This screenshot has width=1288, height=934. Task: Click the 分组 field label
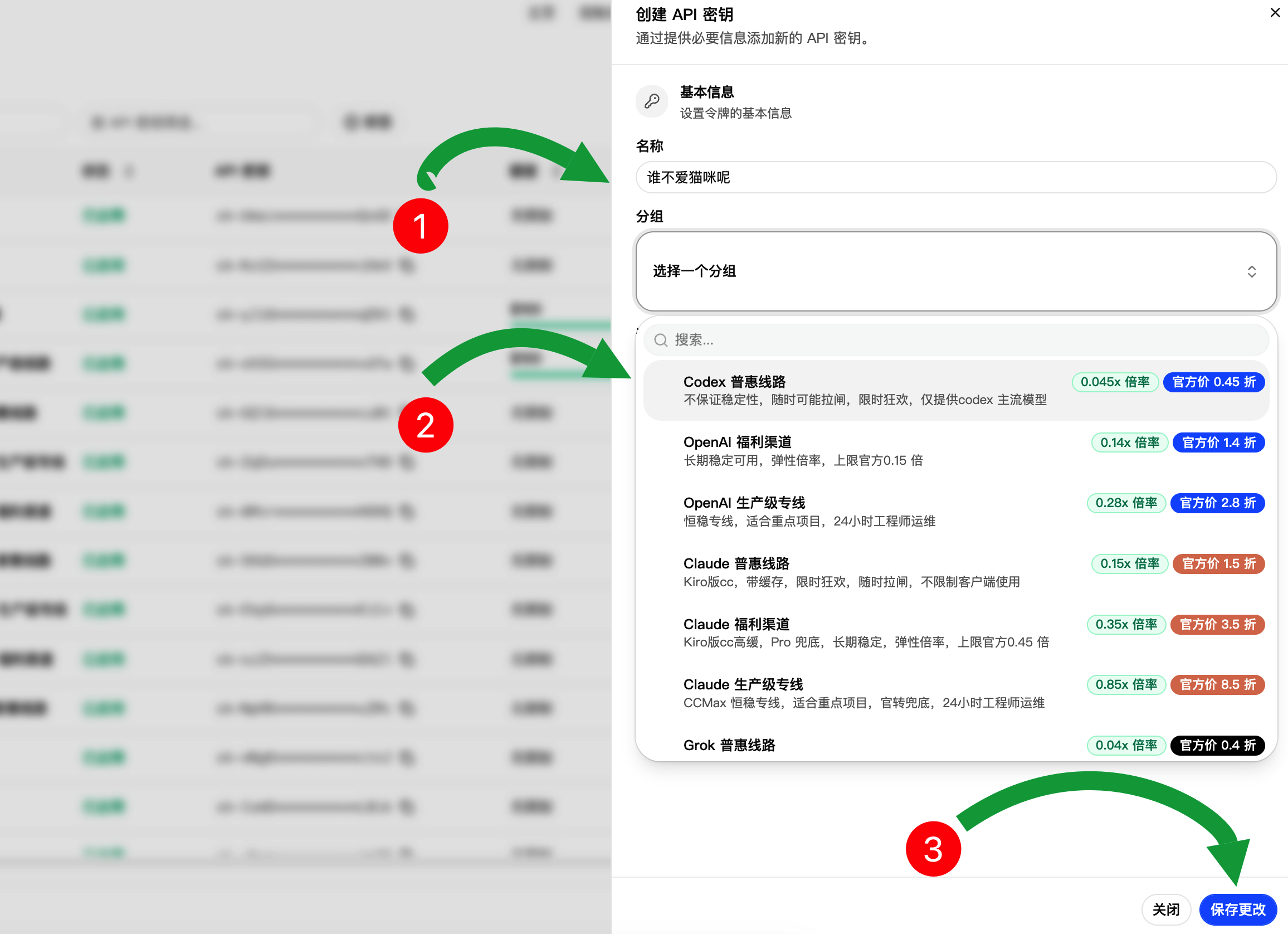coord(650,216)
